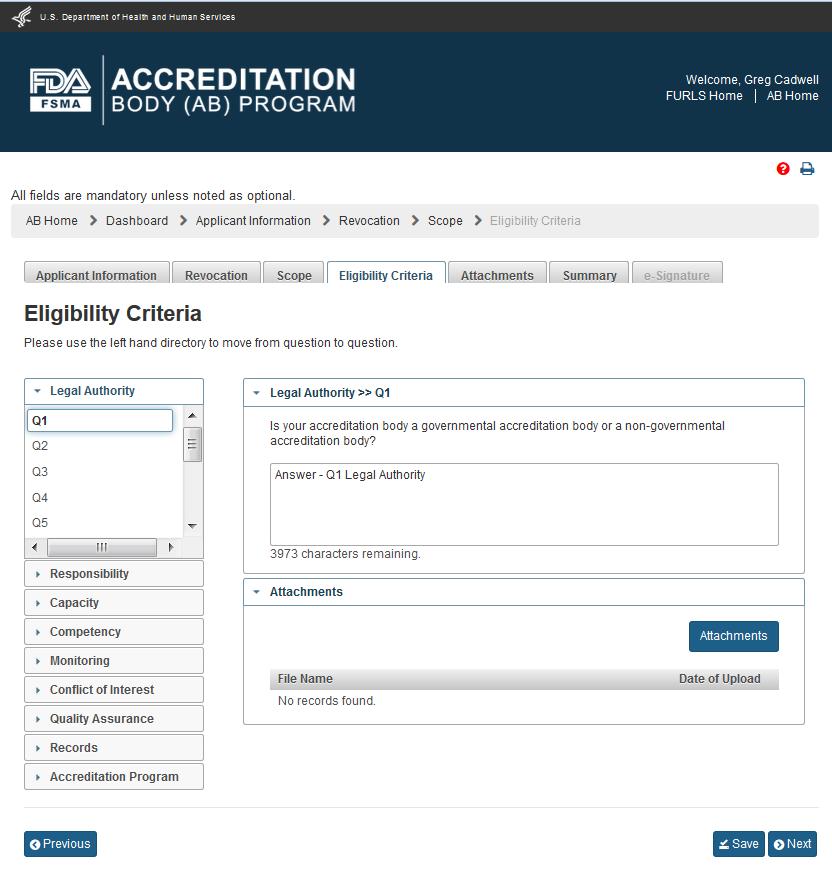Expand the Conflict of Interest section
The image size is (832, 883).
tap(102, 690)
